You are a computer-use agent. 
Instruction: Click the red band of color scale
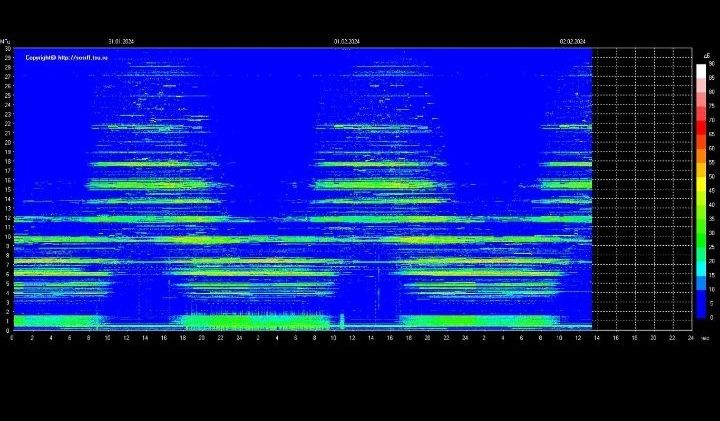pos(701,127)
